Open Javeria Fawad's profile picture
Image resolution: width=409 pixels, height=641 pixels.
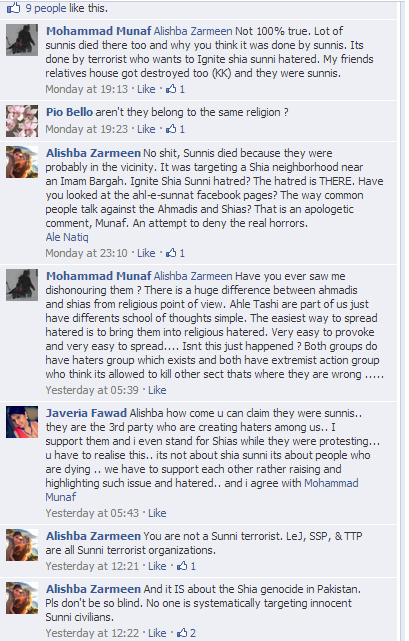(x=22, y=422)
